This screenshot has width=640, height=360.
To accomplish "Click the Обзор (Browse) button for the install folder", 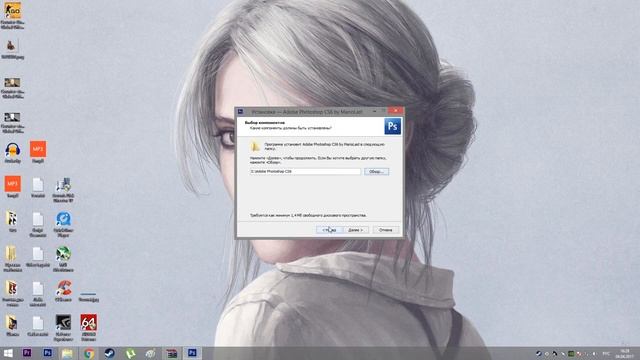I will point(376,171).
